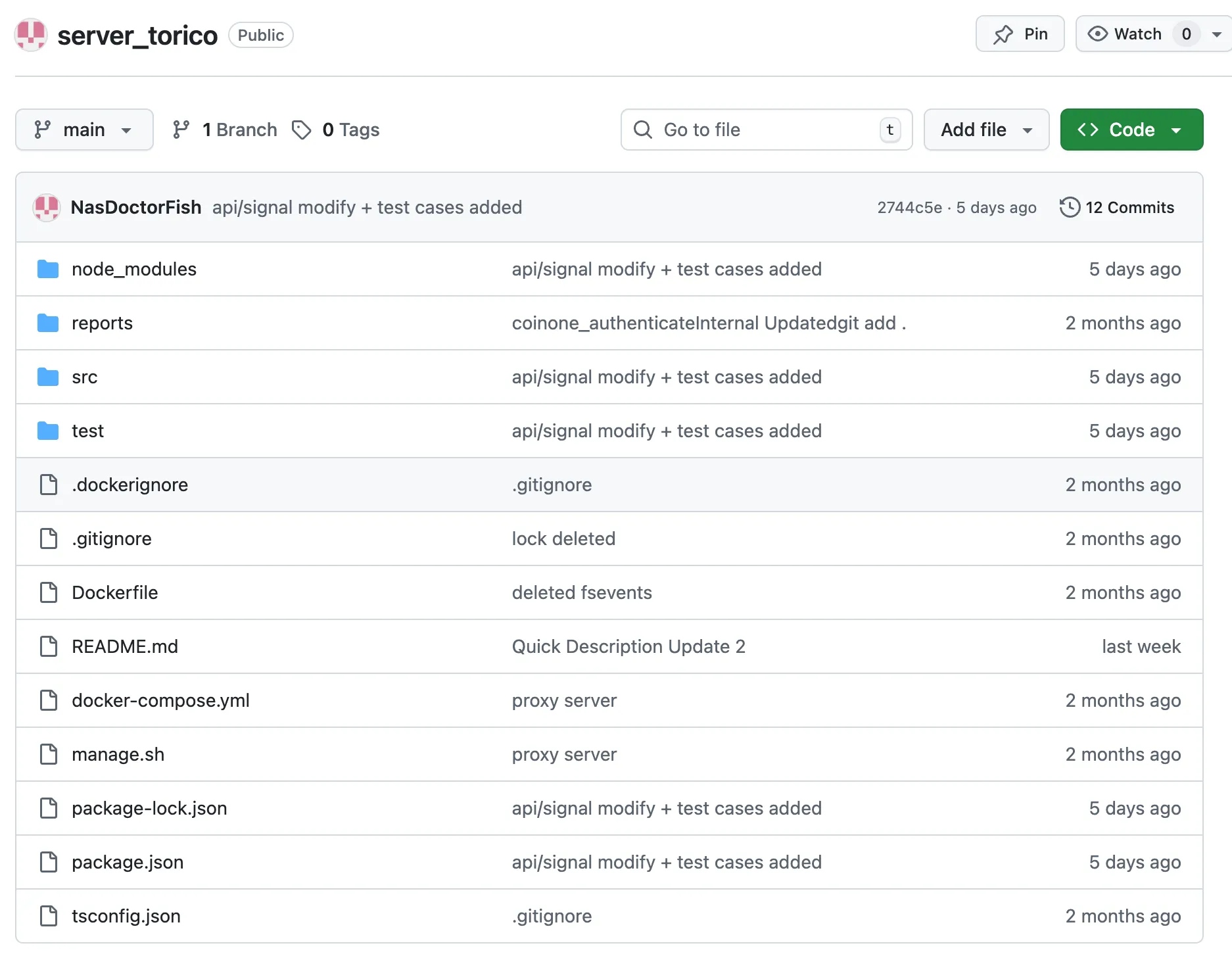Open commit hash 2744c5e

pos(909,208)
